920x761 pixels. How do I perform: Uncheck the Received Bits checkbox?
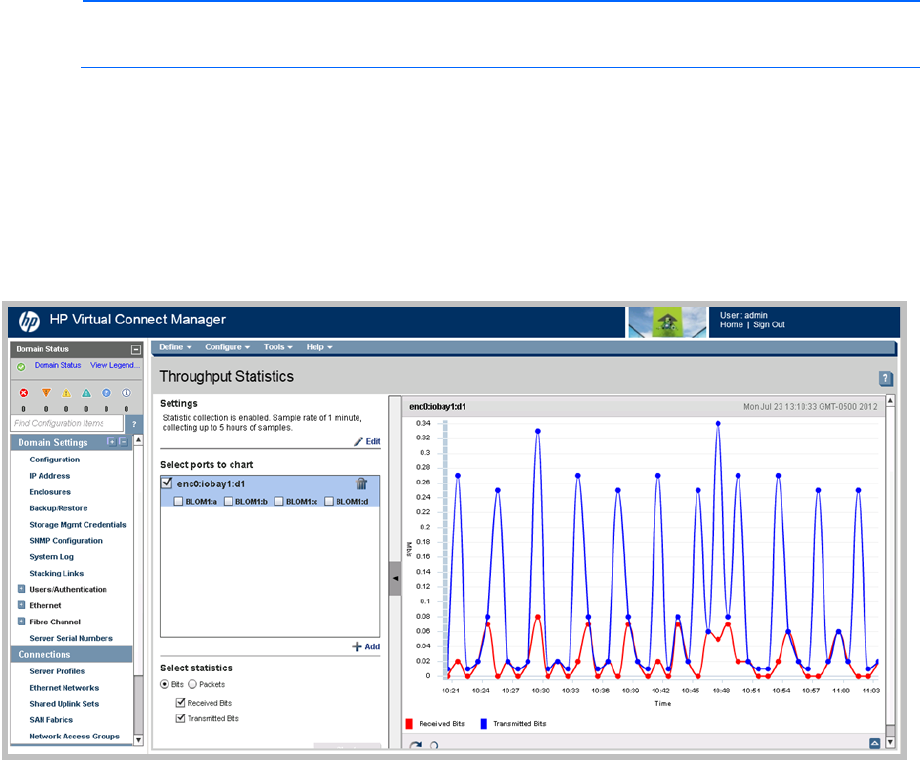181,702
